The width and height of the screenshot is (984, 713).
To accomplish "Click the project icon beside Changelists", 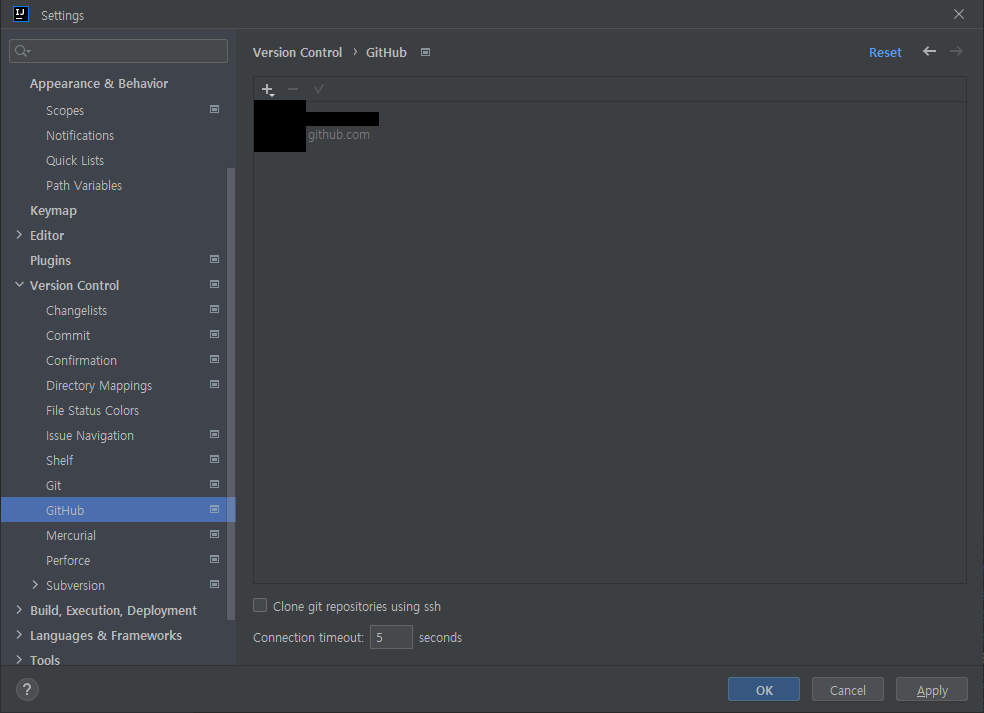I will (214, 309).
